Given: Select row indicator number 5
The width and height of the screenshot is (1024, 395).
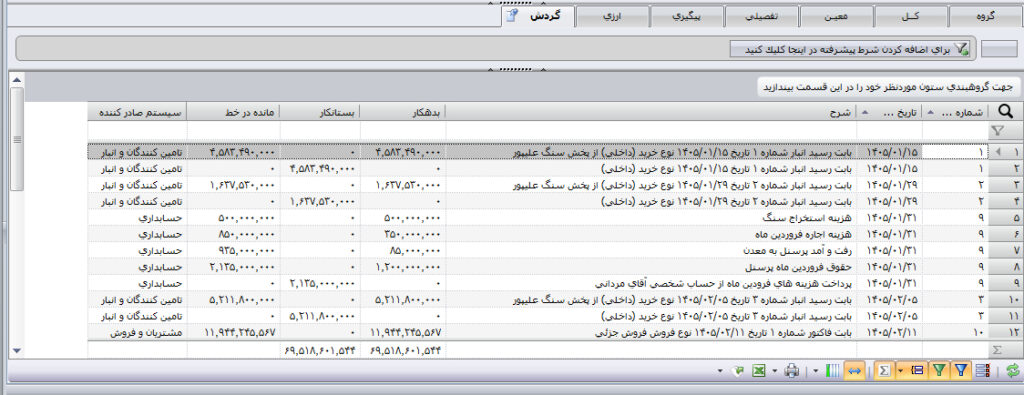Looking at the screenshot, I should tap(1006, 217).
